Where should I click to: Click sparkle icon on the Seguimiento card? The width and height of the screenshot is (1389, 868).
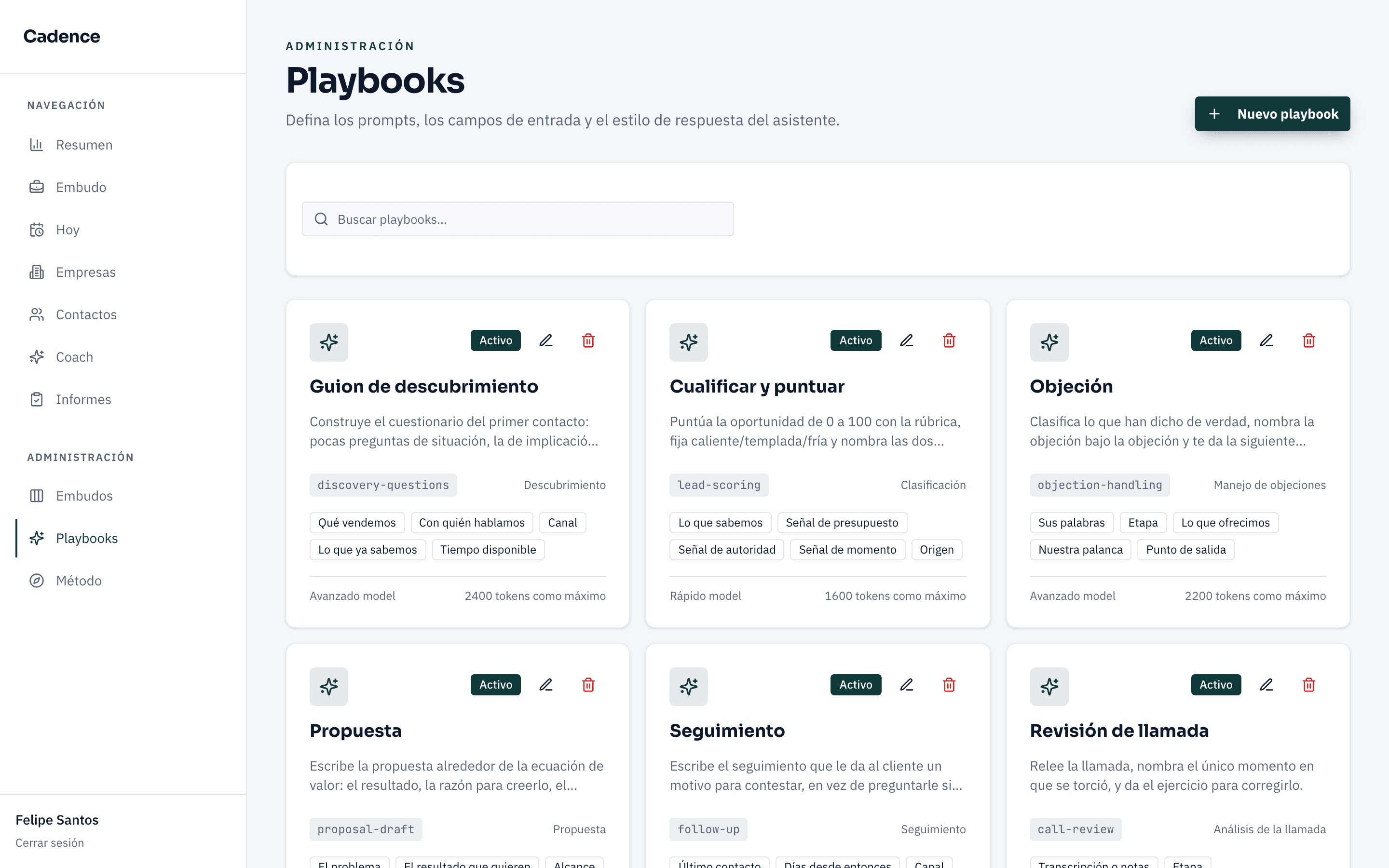point(689,687)
